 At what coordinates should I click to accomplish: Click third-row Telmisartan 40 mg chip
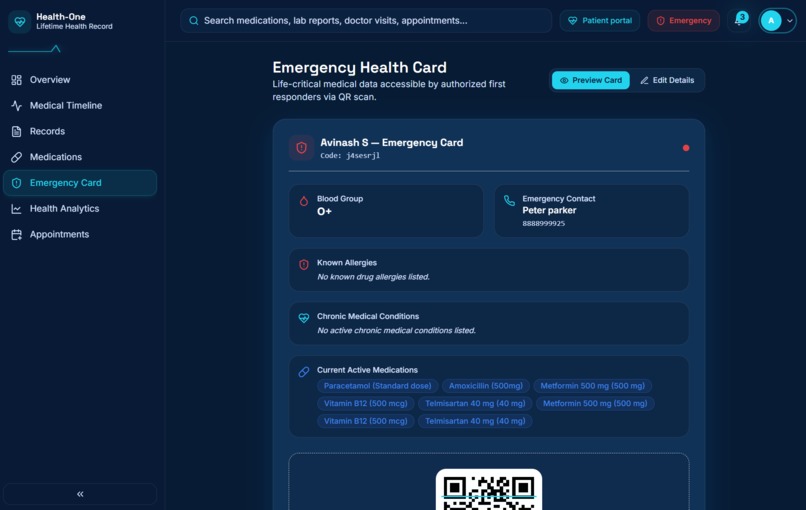pyautogui.click(x=475, y=421)
